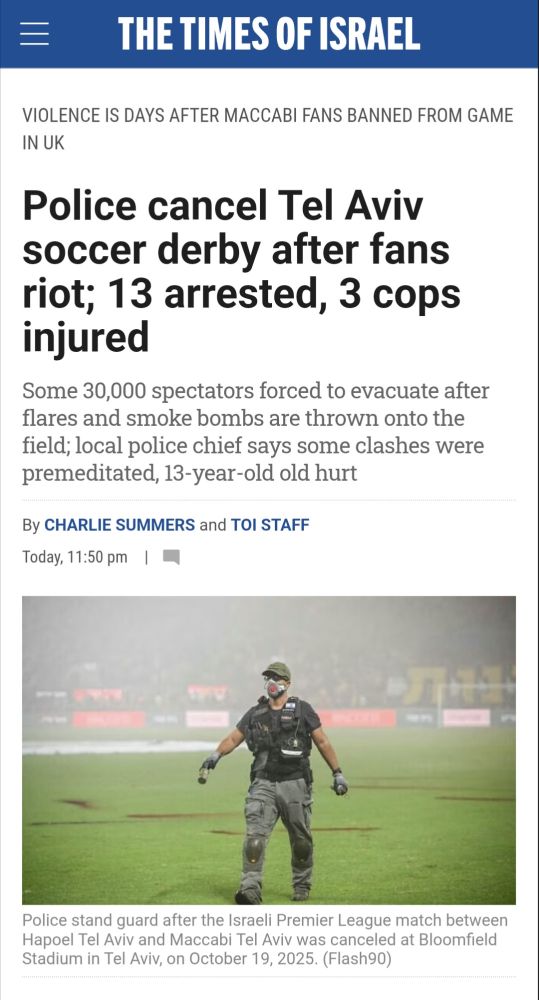Screen dimensions: 539x1000
Task: Click the 'Today, 11:50 pm' timestamp
Action: (x=75, y=557)
